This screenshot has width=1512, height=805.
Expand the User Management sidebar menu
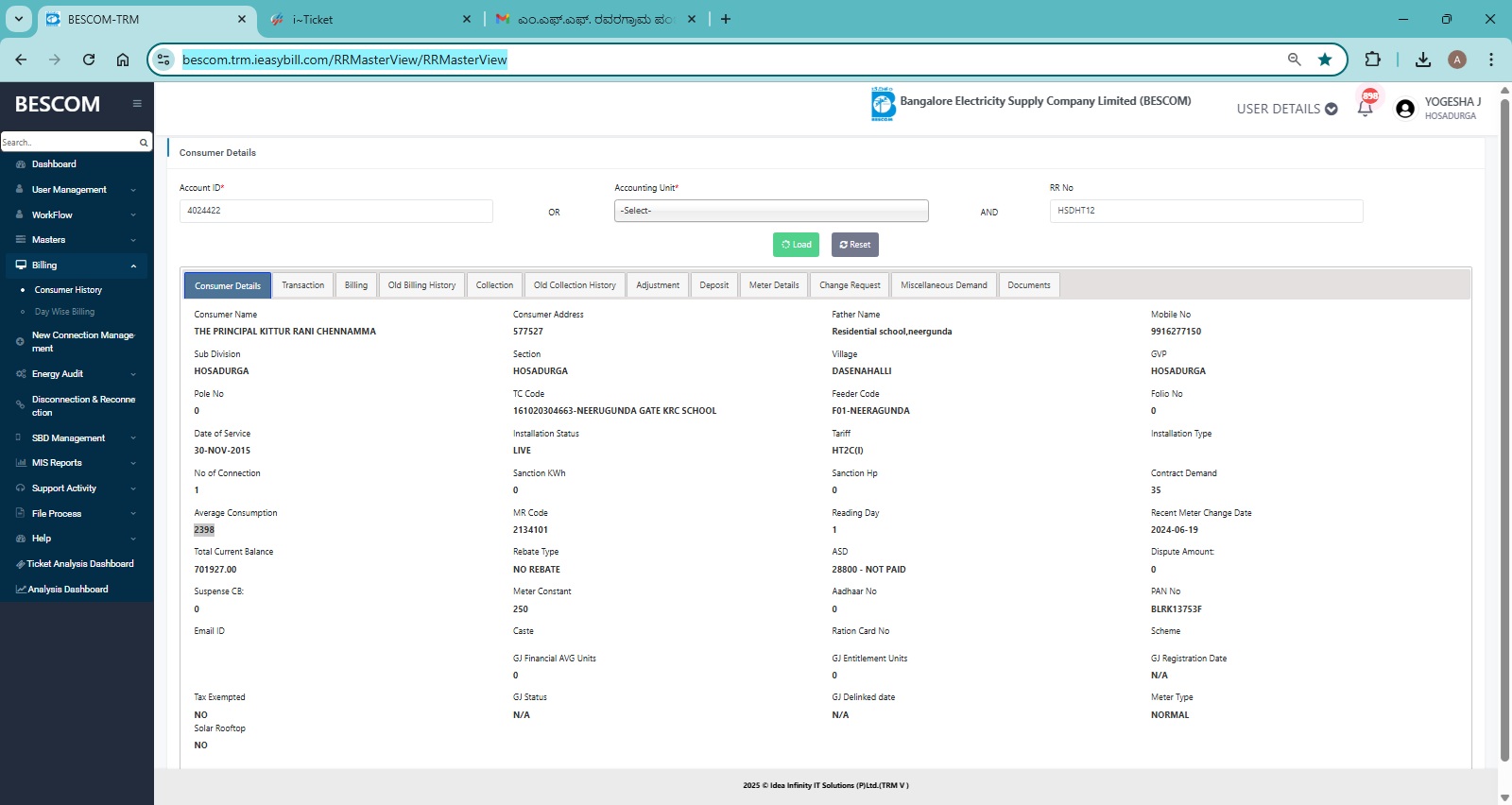(76, 190)
